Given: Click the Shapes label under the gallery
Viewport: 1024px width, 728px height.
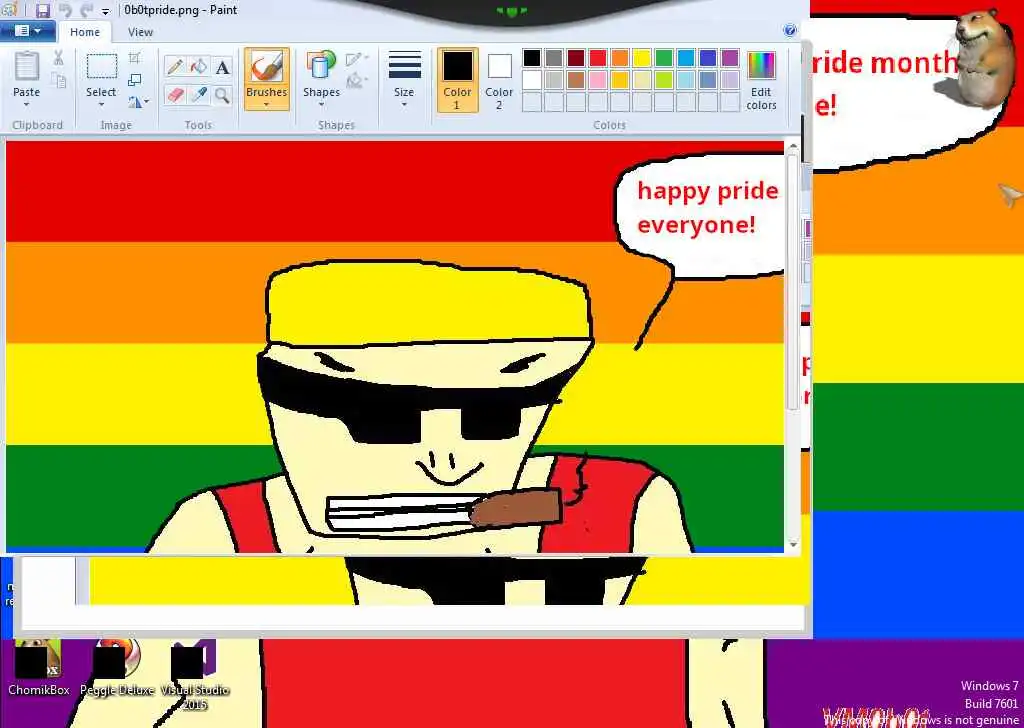Looking at the screenshot, I should [321, 92].
